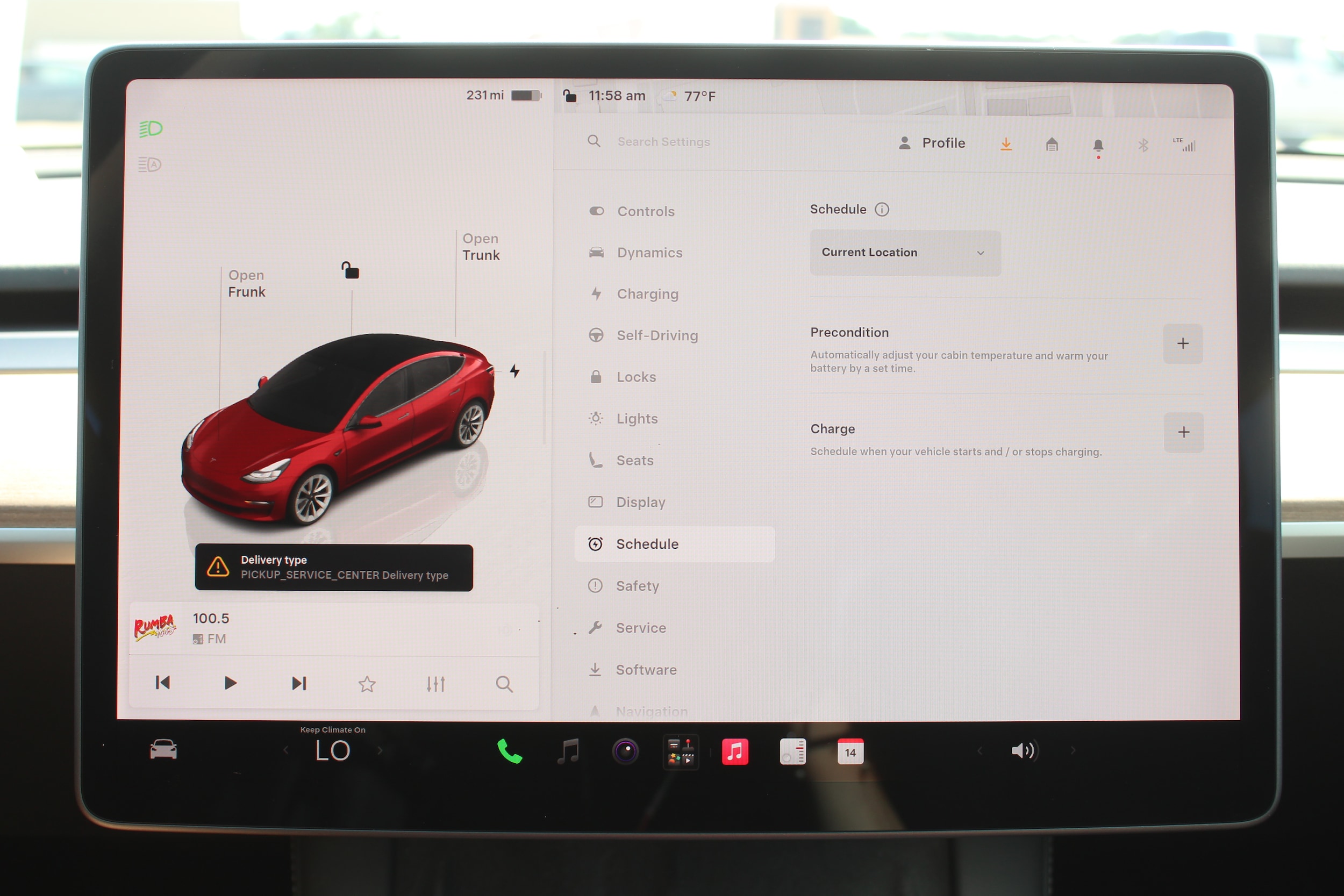Tap the unlock padlock above the car
The height and width of the screenshot is (896, 1344).
351,270
